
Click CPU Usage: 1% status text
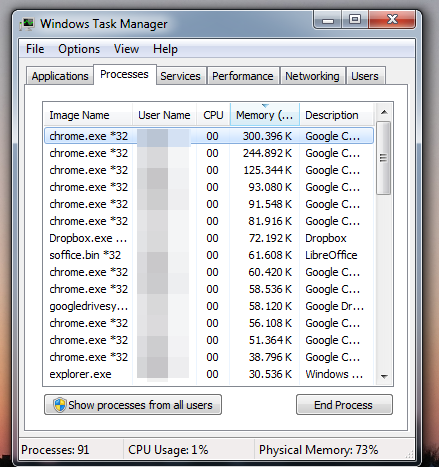pos(168,450)
